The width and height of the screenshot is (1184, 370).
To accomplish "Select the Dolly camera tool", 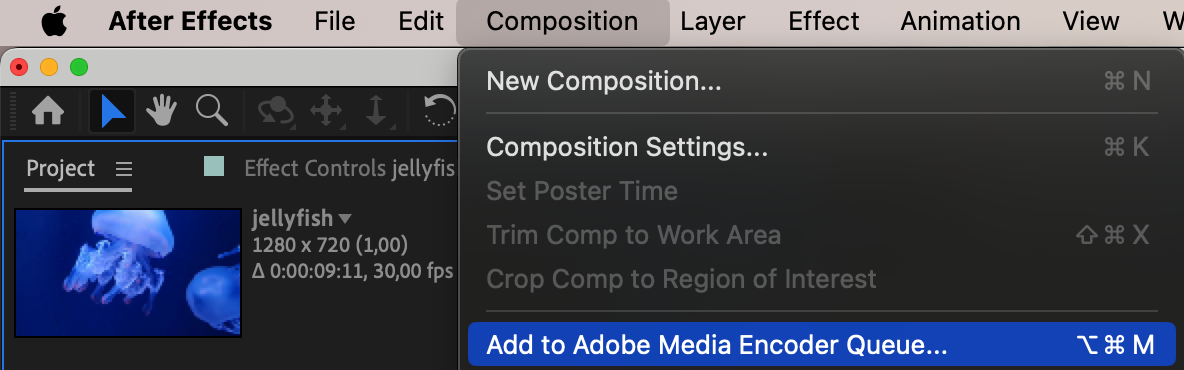I will coord(376,112).
